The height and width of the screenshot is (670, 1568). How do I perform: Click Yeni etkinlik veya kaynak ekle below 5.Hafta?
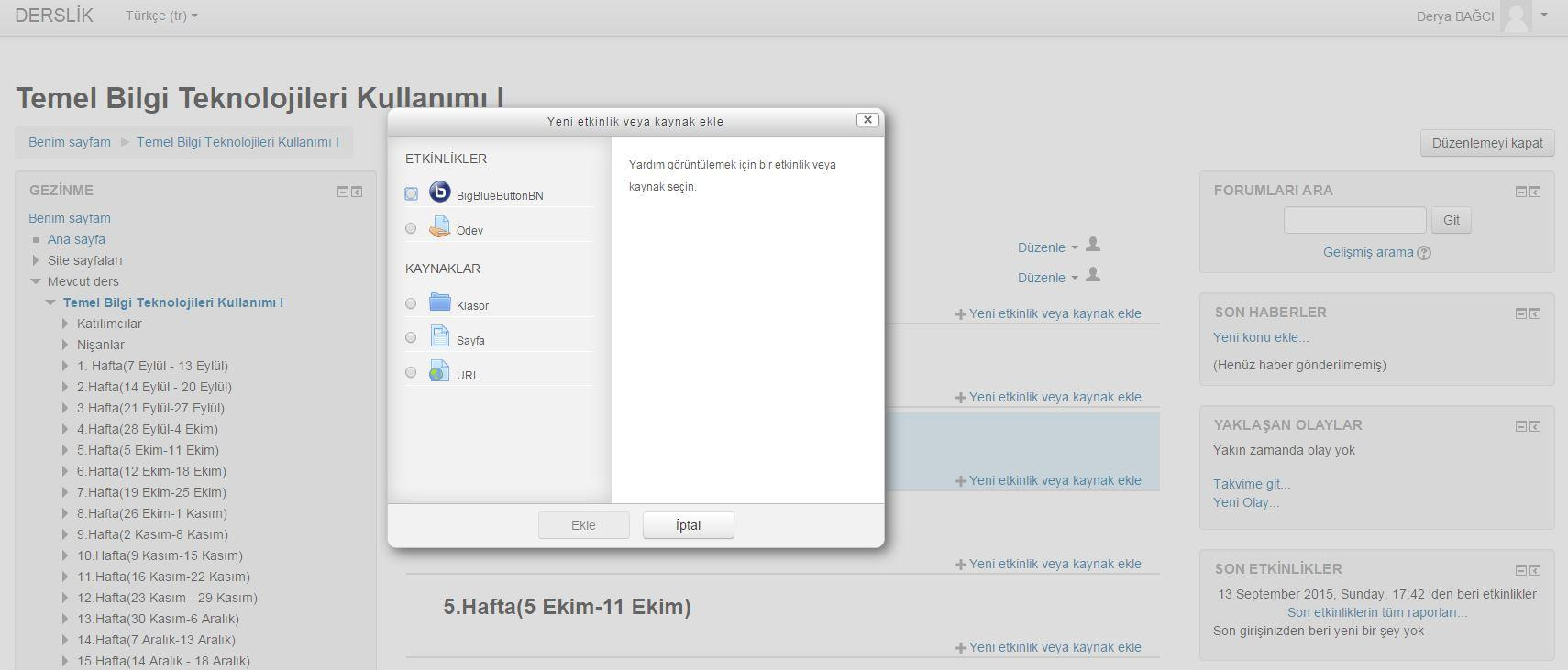(x=1048, y=647)
